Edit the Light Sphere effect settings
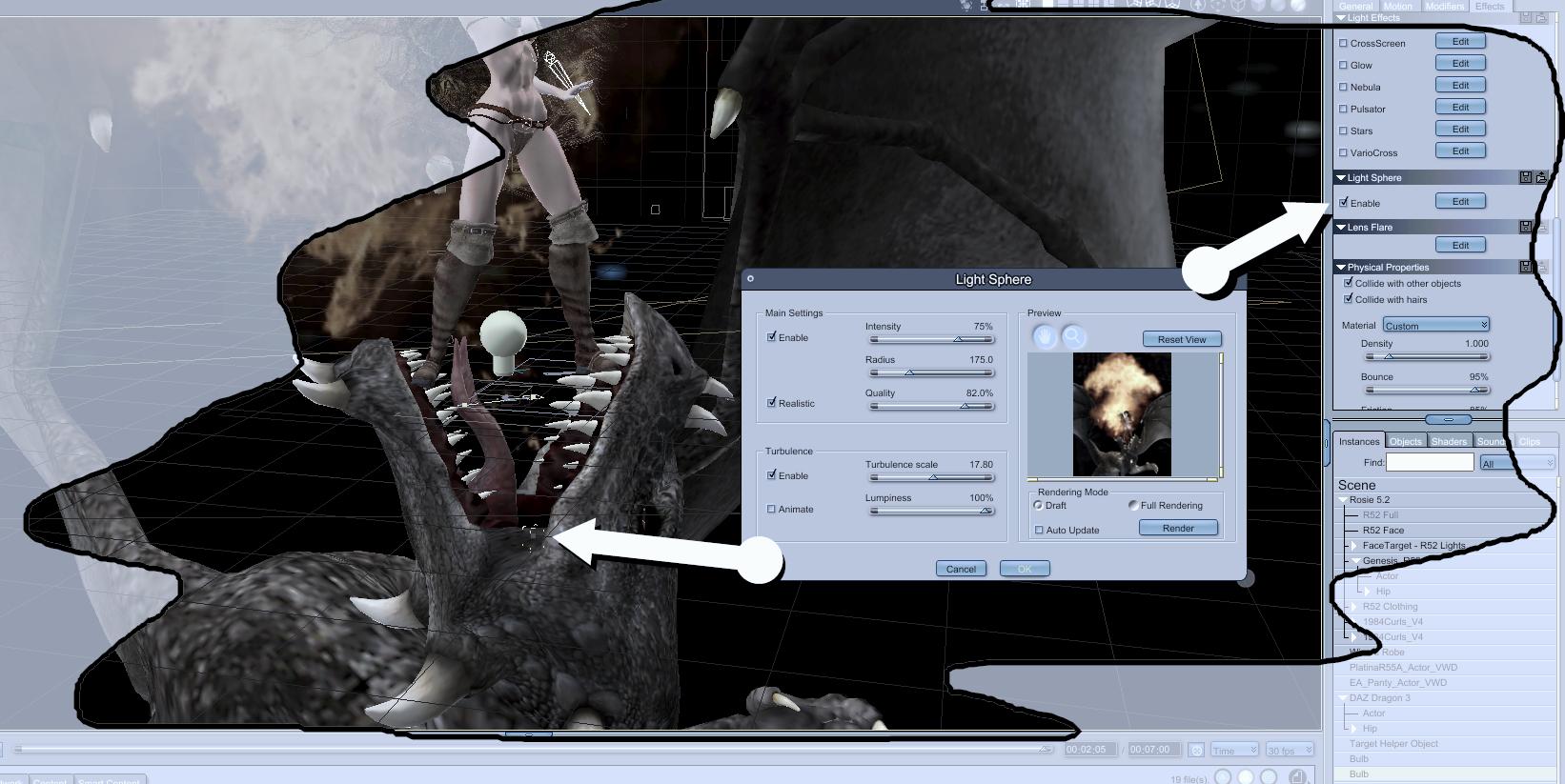Image resolution: width=1565 pixels, height=784 pixels. pos(1460,201)
